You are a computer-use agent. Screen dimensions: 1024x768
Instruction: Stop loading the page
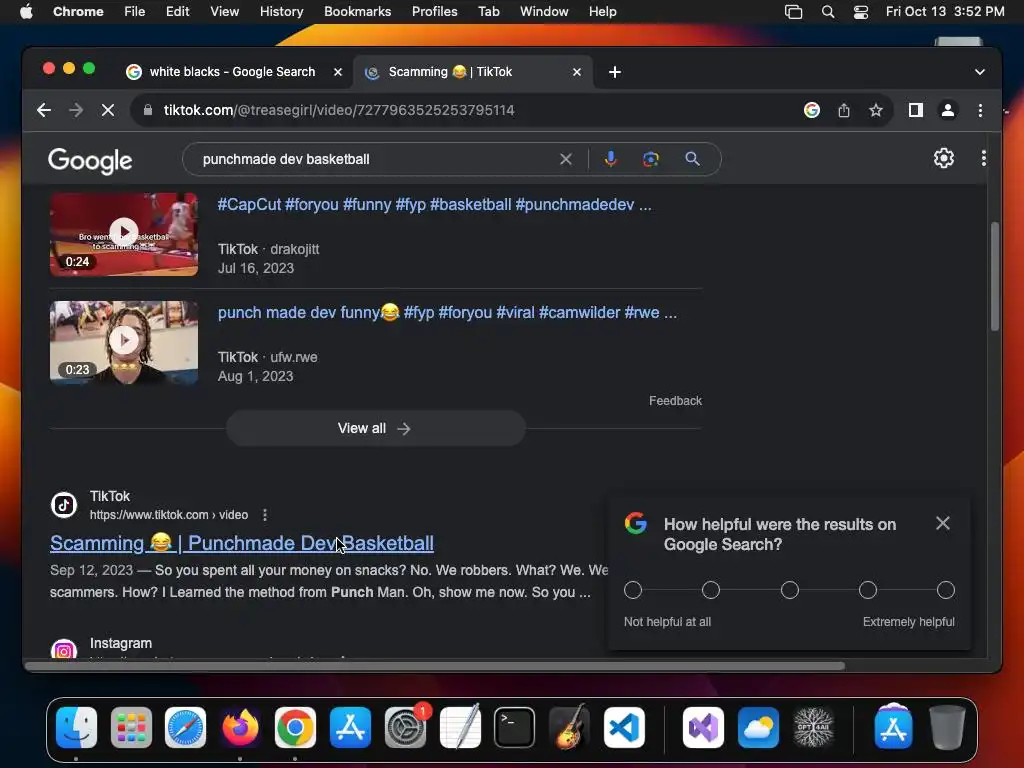click(108, 110)
